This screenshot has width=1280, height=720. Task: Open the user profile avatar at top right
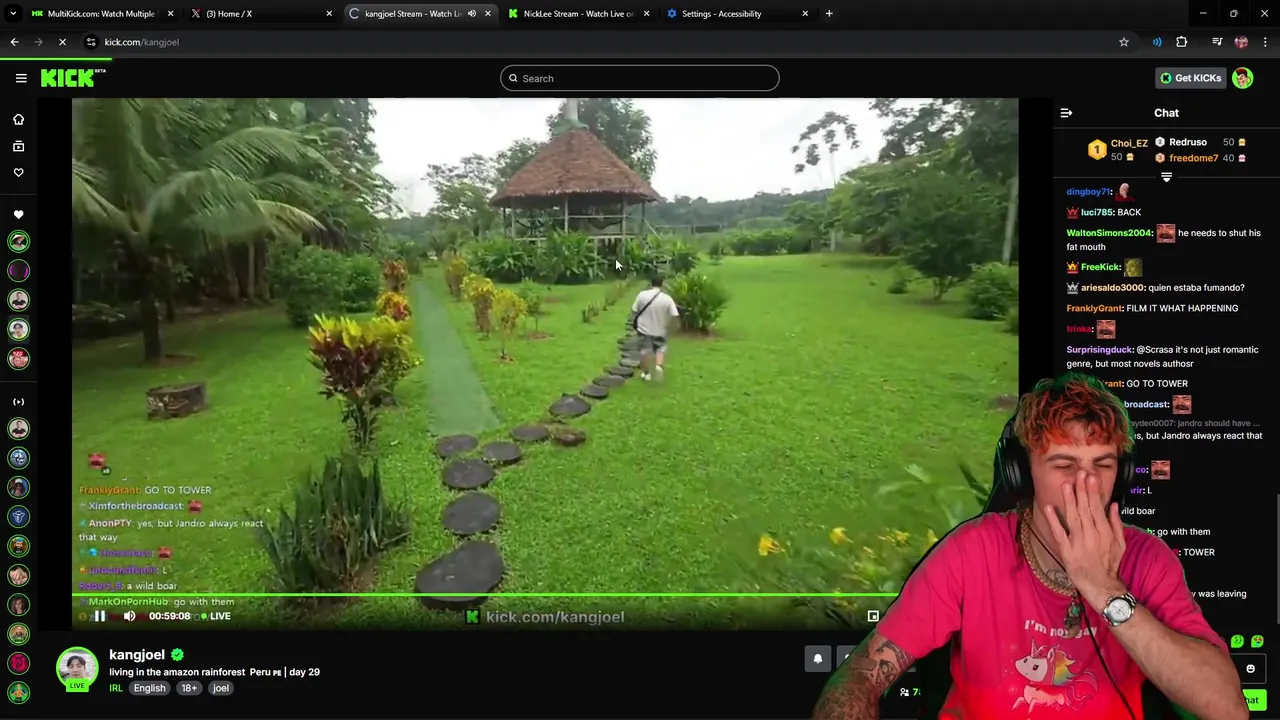[1242, 78]
